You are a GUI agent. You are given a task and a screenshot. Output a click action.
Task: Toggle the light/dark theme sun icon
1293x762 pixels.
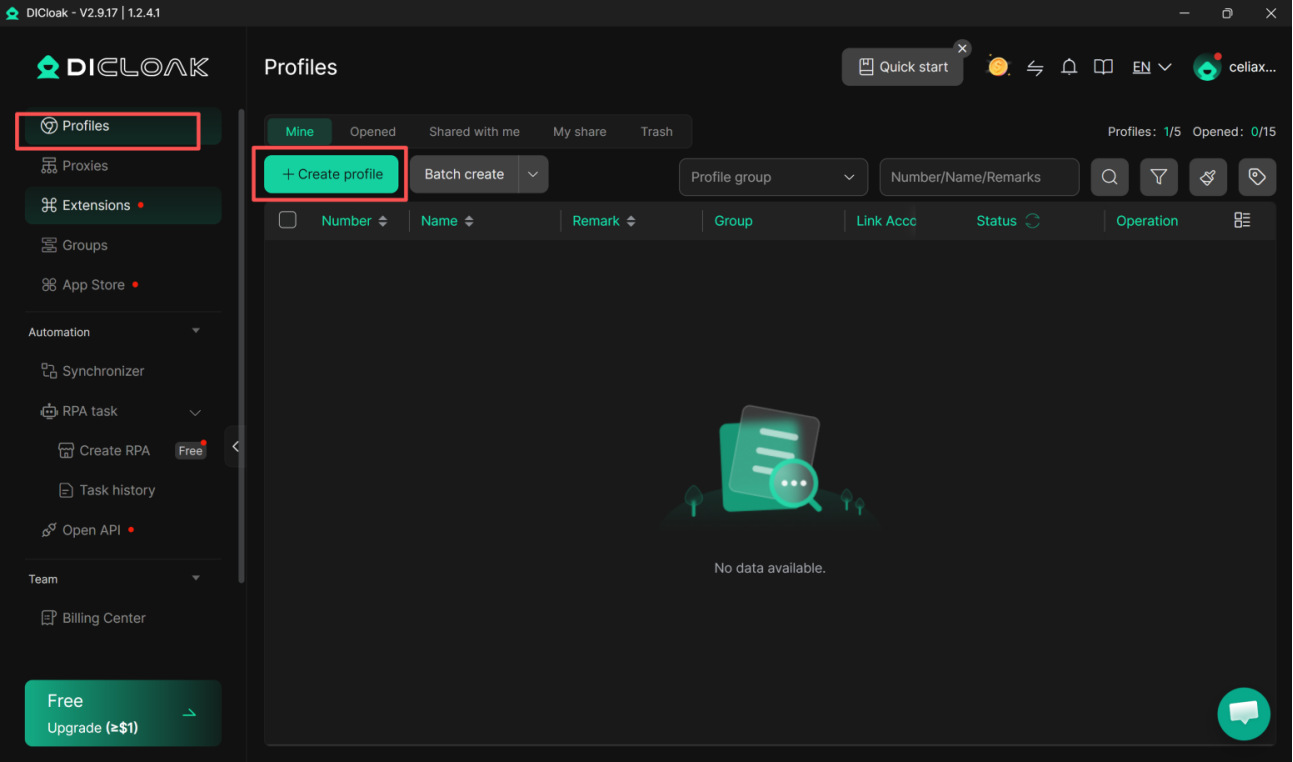pyautogui.click(x=998, y=67)
